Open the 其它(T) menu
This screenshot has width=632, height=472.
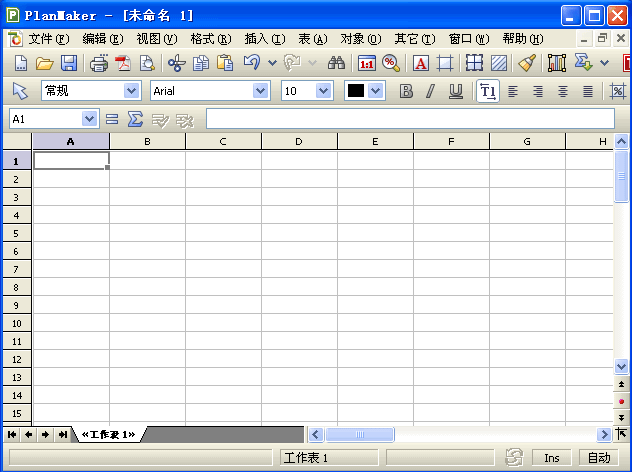[x=415, y=39]
